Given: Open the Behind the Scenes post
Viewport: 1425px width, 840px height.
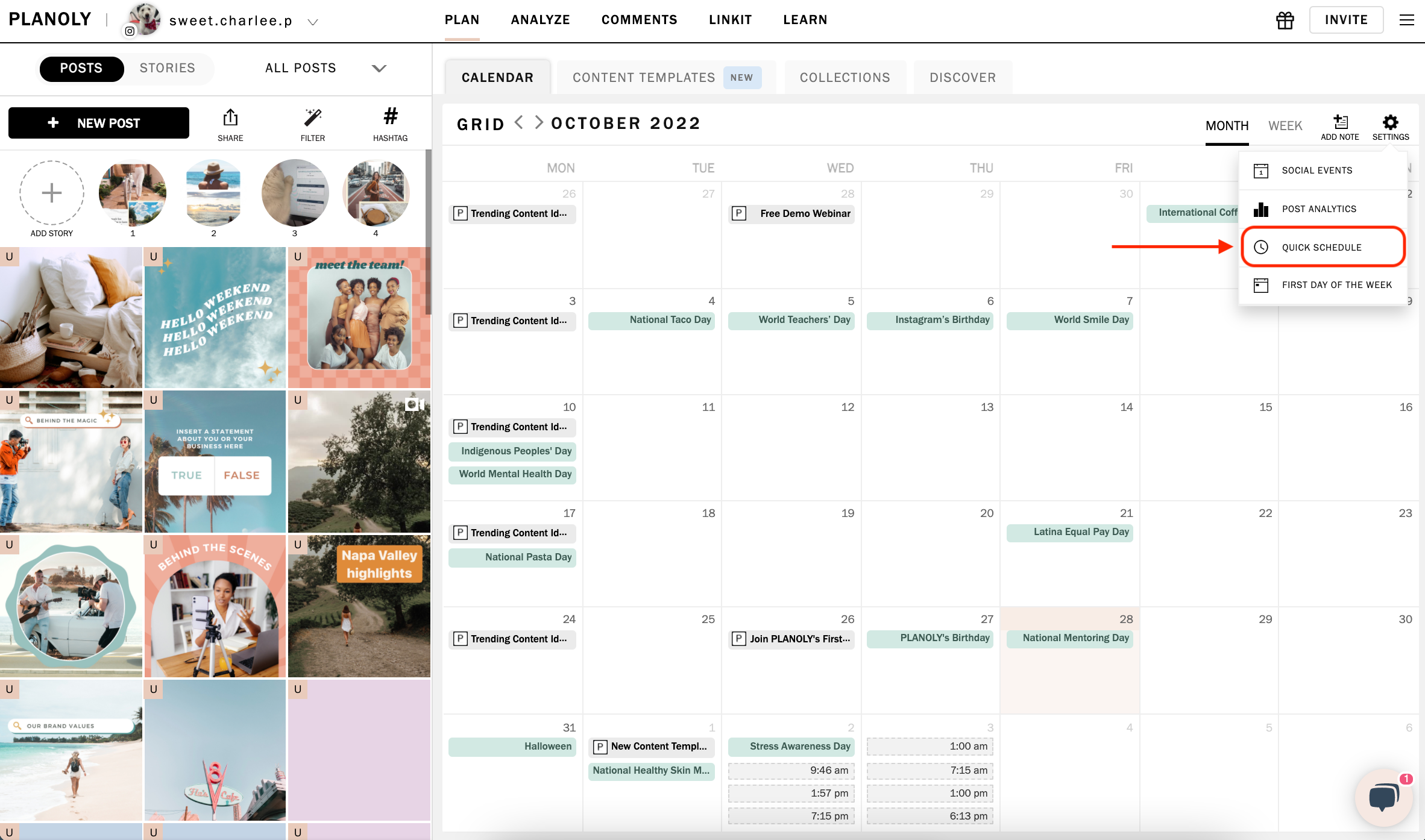Looking at the screenshot, I should tap(215, 606).
